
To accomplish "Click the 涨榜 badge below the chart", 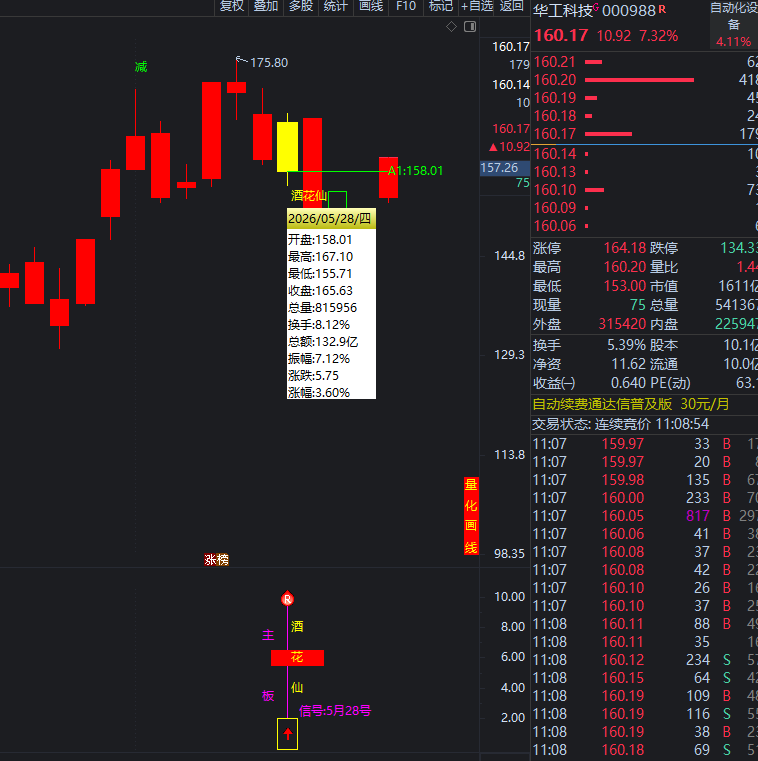I will 216,560.
